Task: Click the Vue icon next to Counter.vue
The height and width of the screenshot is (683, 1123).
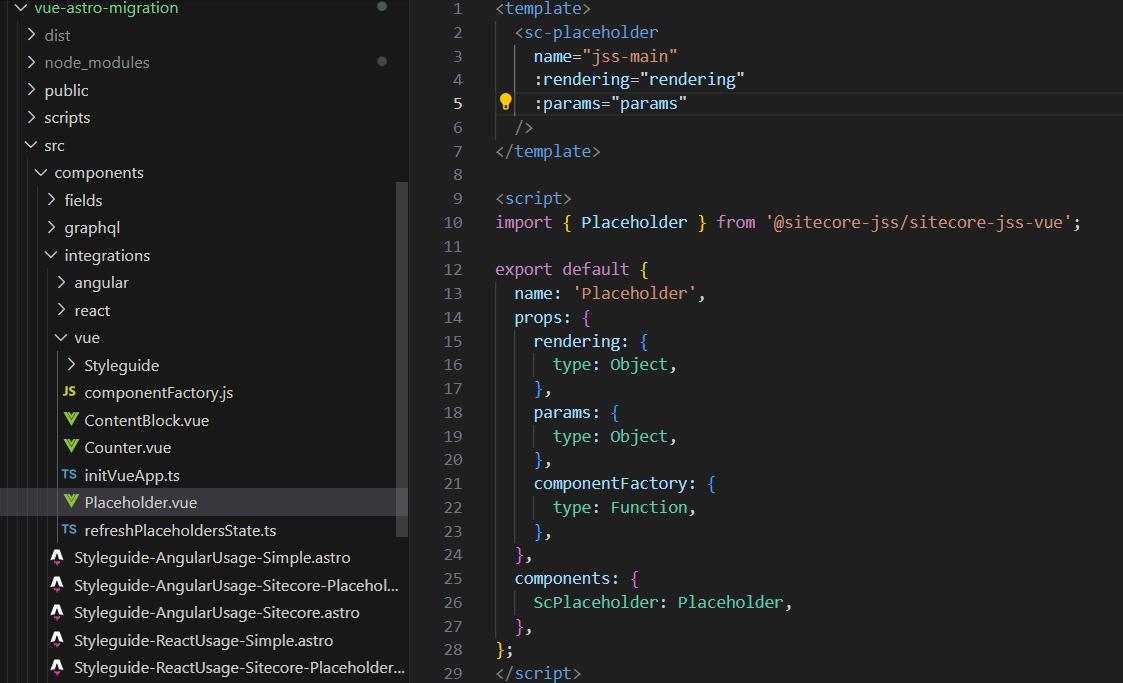Action: (x=70, y=447)
